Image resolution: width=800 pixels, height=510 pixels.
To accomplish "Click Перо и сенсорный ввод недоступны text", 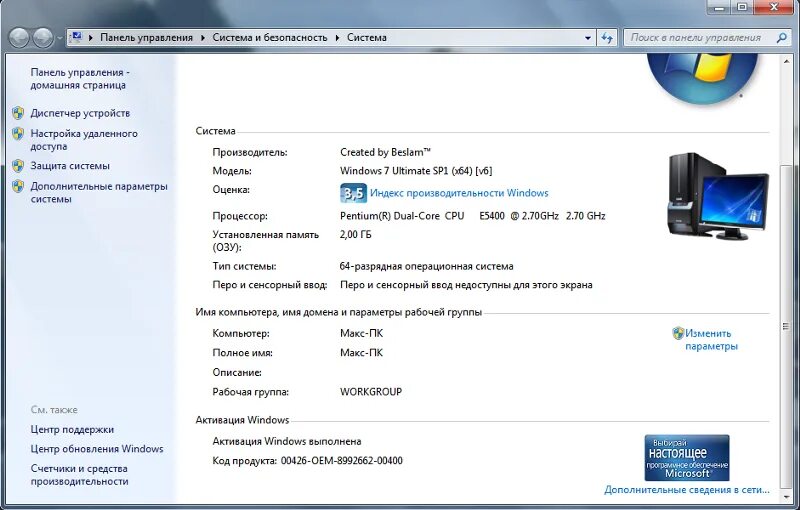I will (x=466, y=285).
